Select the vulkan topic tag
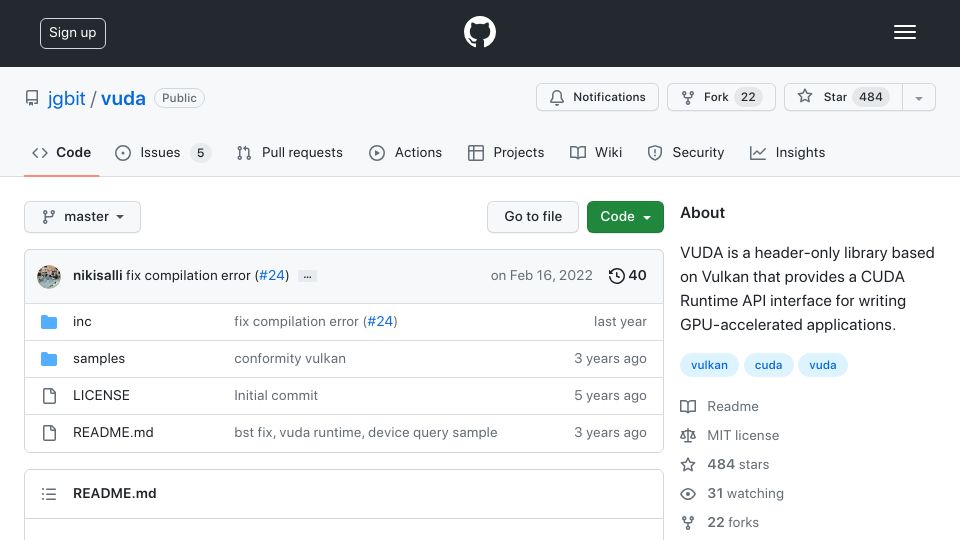Screen dimensions: 960x540 [709, 365]
